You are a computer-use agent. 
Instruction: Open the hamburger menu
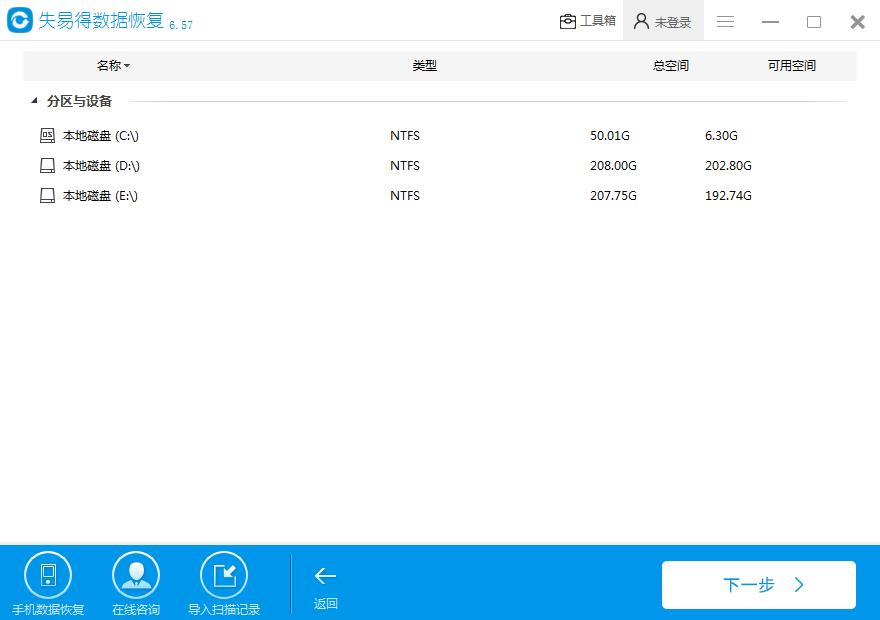point(725,20)
